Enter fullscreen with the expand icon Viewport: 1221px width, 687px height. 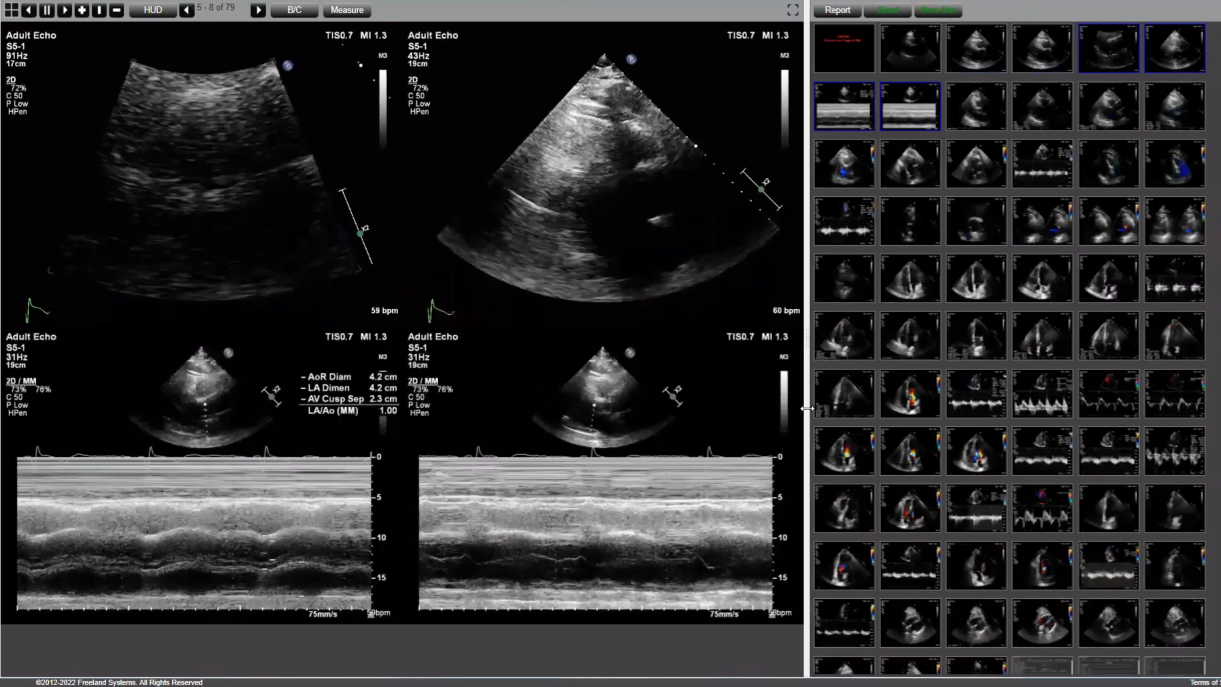793,10
